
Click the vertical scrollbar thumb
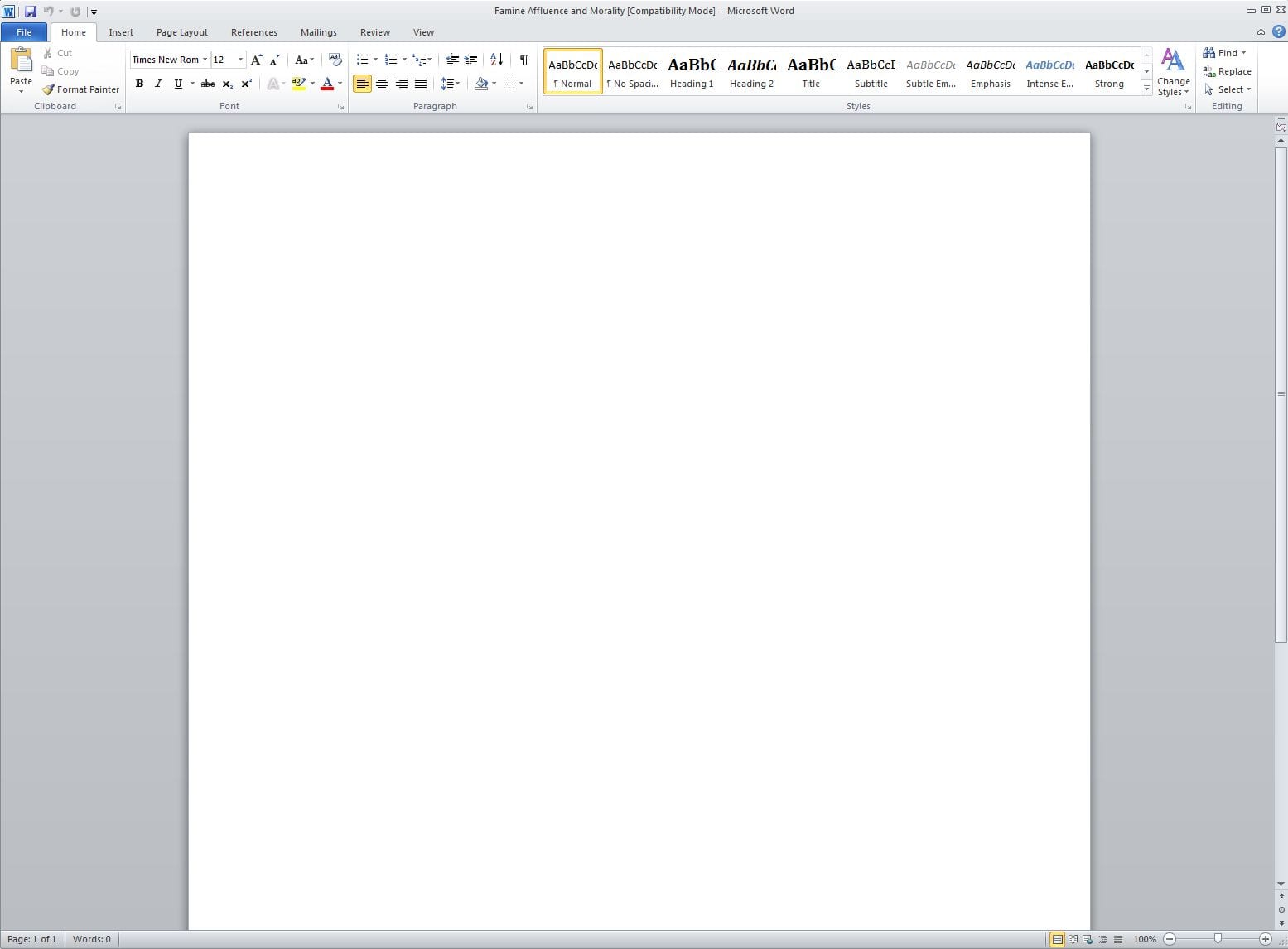pos(1281,393)
